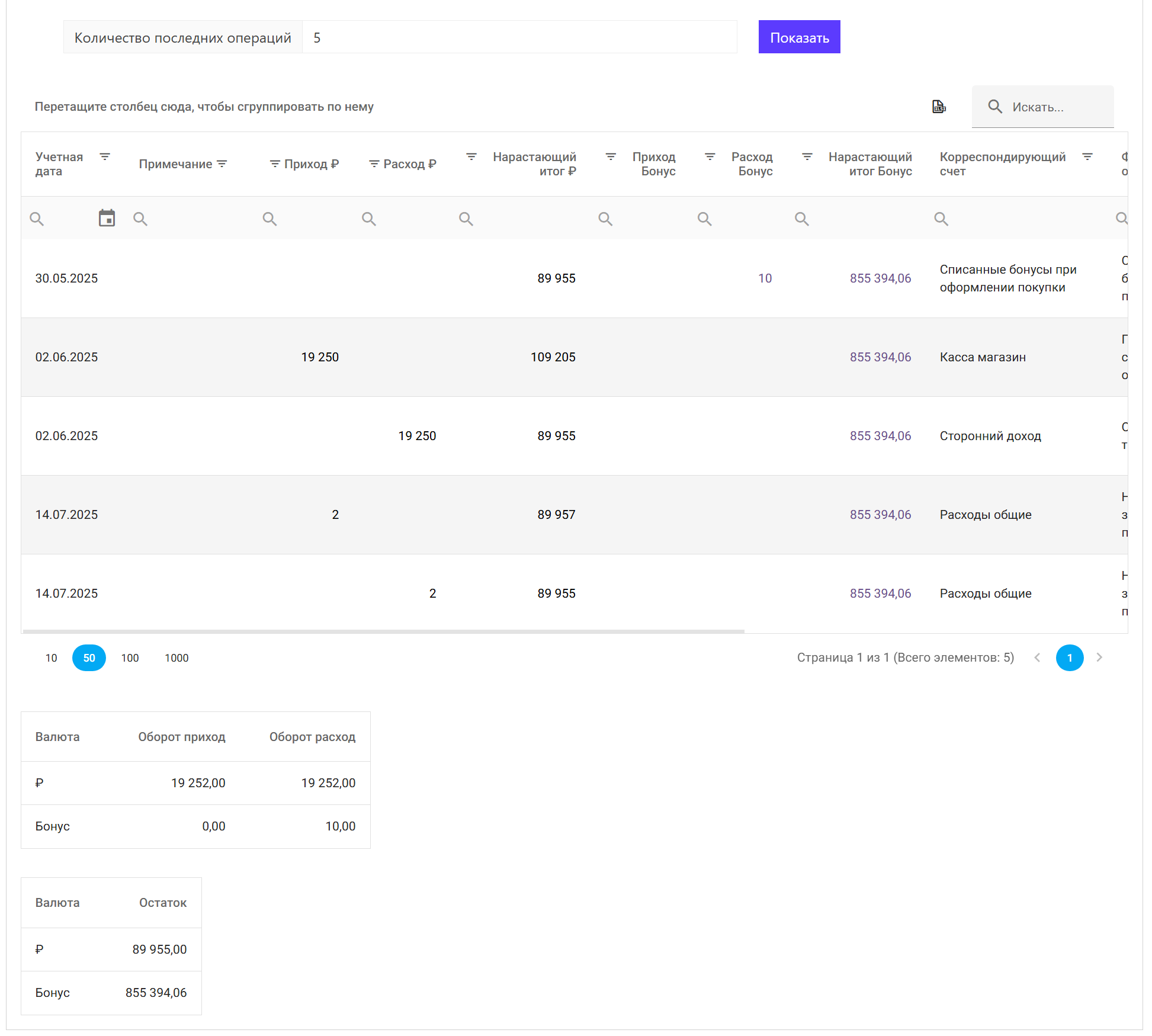Open filter dropdown for Нарастающий итог Бонус

[x=807, y=157]
